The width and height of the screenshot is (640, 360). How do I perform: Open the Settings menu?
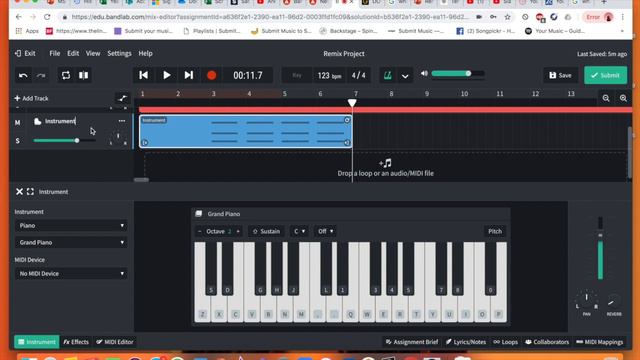tap(119, 53)
